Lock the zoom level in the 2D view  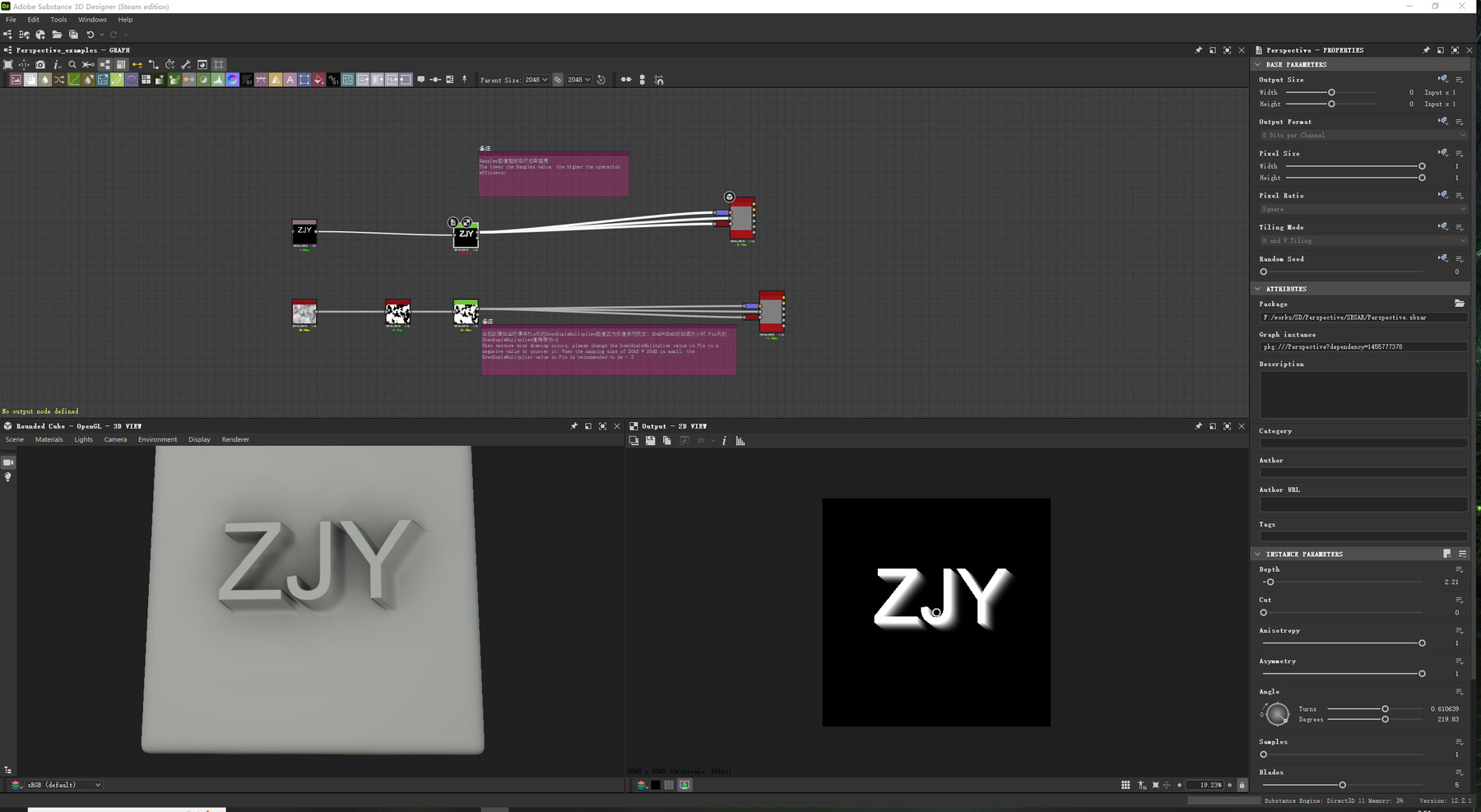tap(1242, 785)
